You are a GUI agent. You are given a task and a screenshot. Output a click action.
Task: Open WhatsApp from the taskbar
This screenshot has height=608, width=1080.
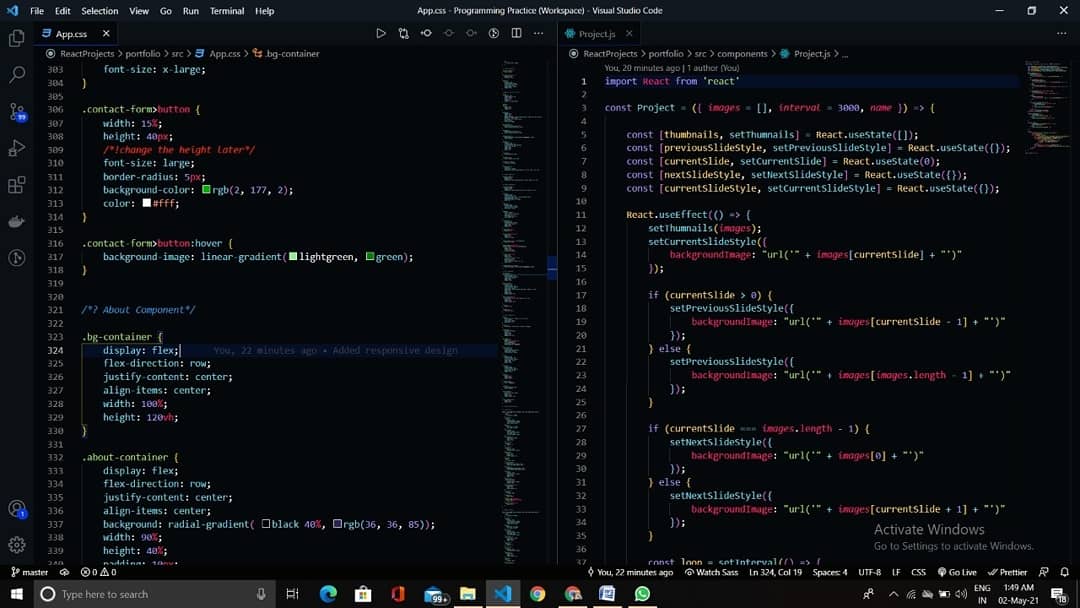coord(642,594)
